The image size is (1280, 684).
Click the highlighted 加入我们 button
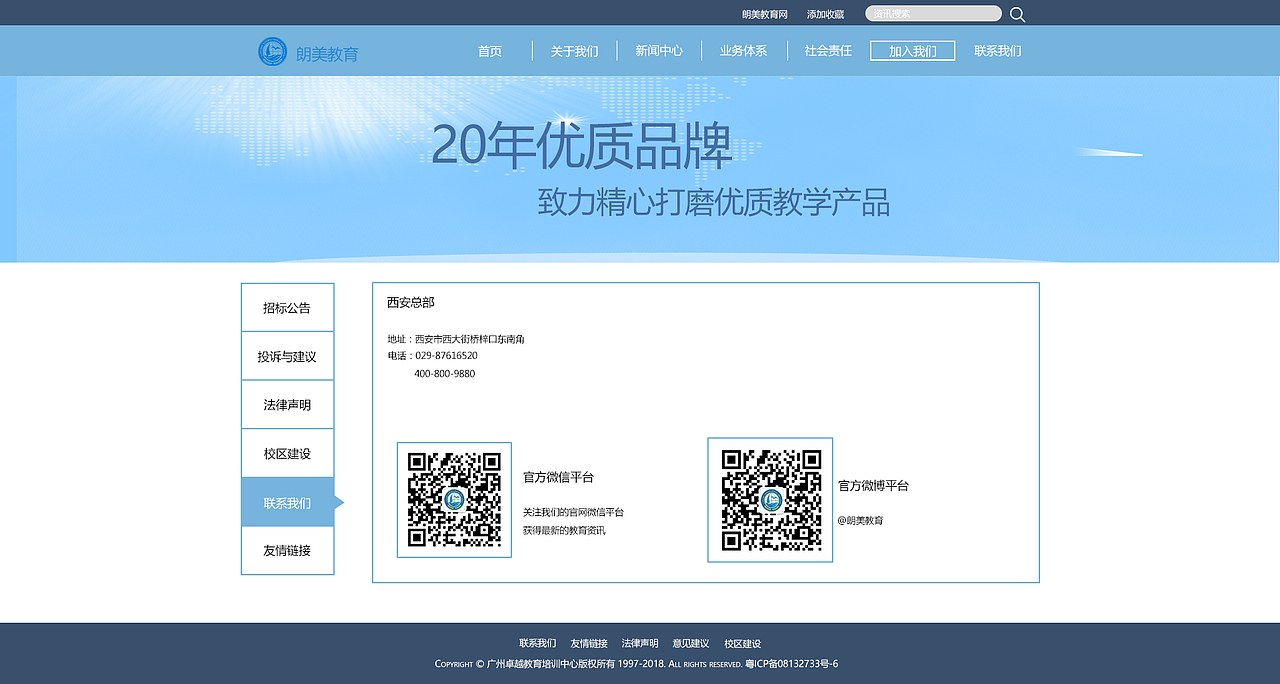[x=912, y=50]
